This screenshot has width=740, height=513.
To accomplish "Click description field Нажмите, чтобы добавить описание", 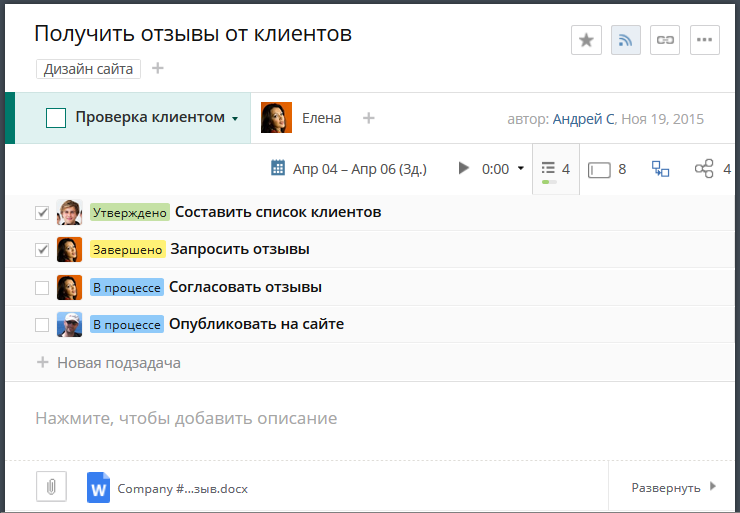I will [x=186, y=418].
